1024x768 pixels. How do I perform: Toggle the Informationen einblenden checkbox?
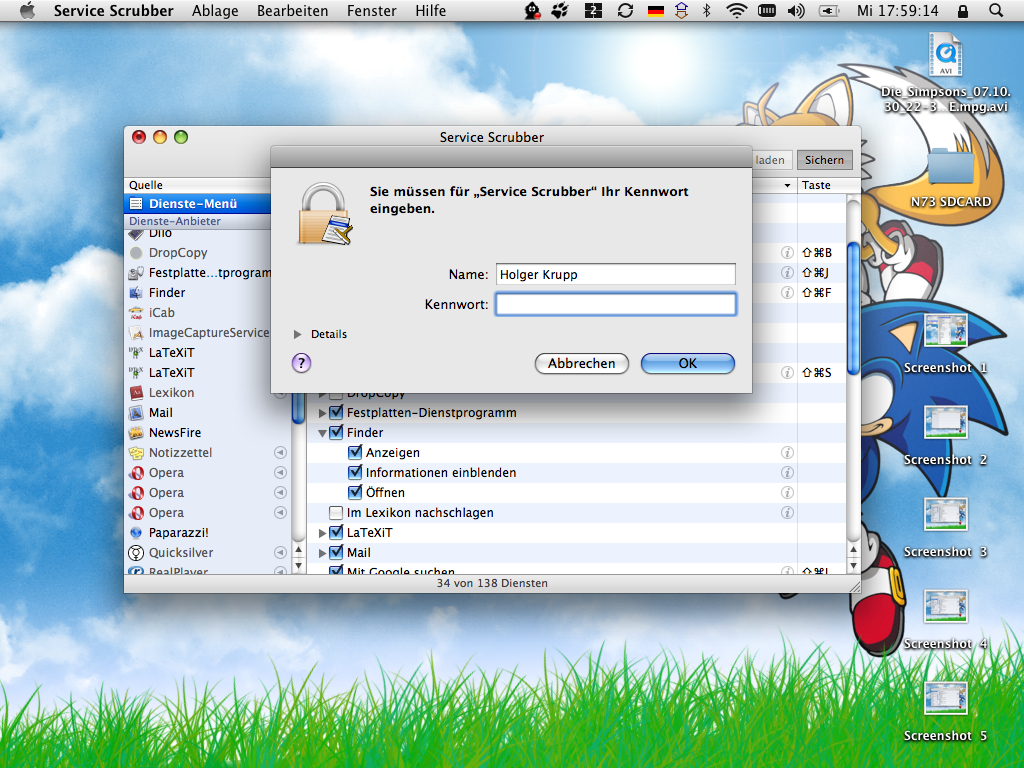(x=355, y=472)
